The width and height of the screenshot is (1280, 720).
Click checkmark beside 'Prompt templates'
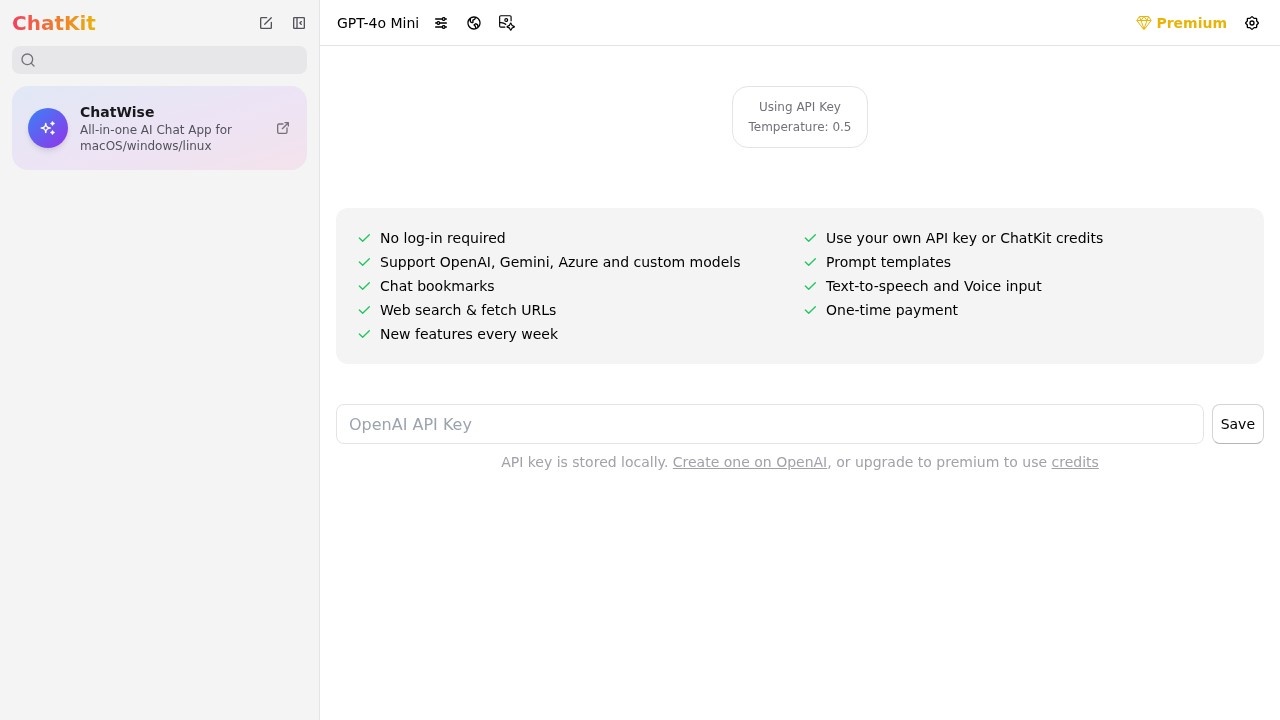coord(810,262)
